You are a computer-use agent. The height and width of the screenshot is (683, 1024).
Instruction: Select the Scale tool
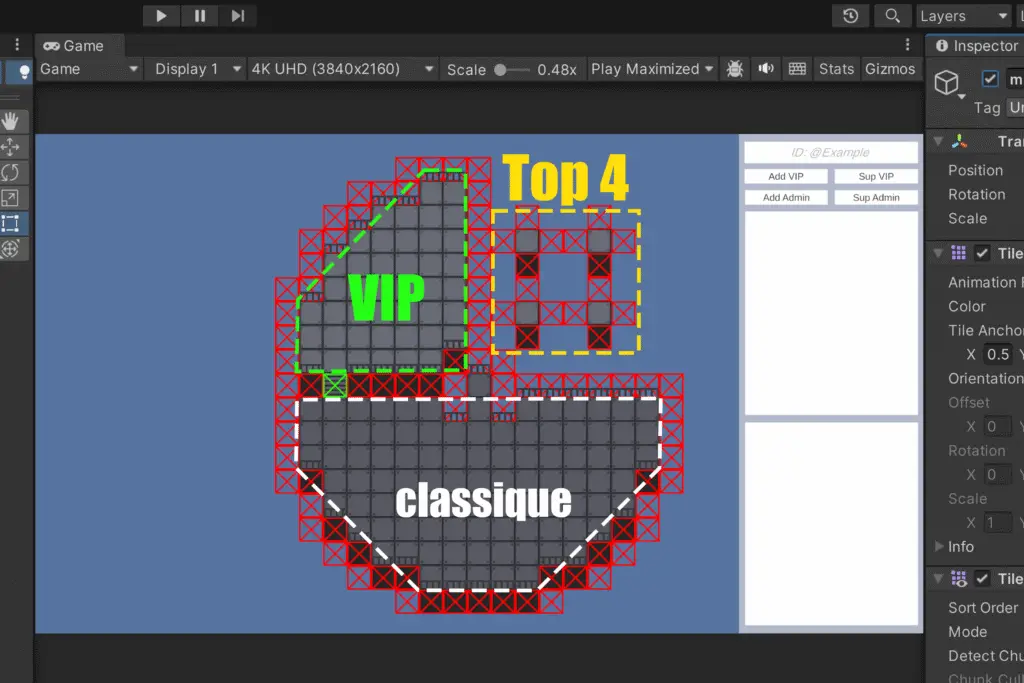tap(11, 198)
